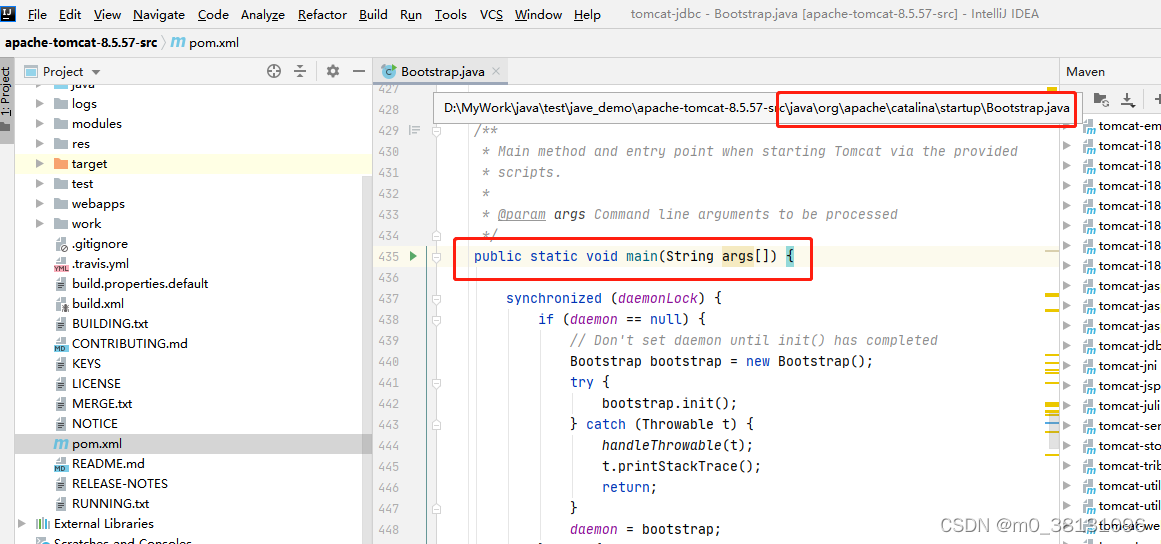Click the CONTRIBUTING.md markdown icon
Viewport: 1161px width, 544px height.
(61, 343)
